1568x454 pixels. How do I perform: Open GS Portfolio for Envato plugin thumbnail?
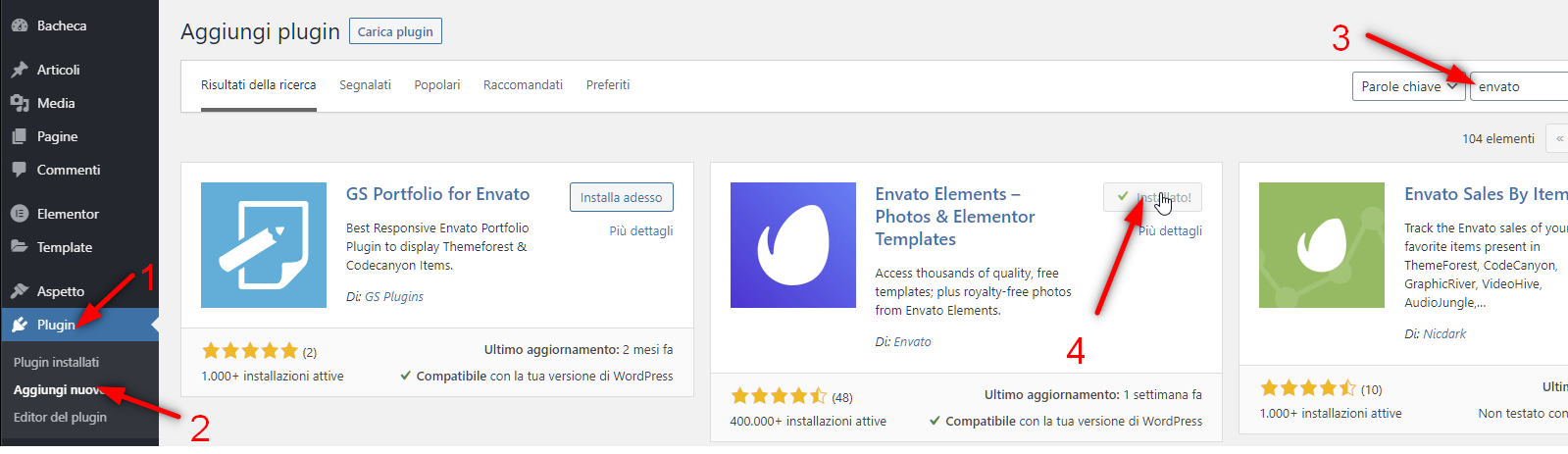point(264,245)
